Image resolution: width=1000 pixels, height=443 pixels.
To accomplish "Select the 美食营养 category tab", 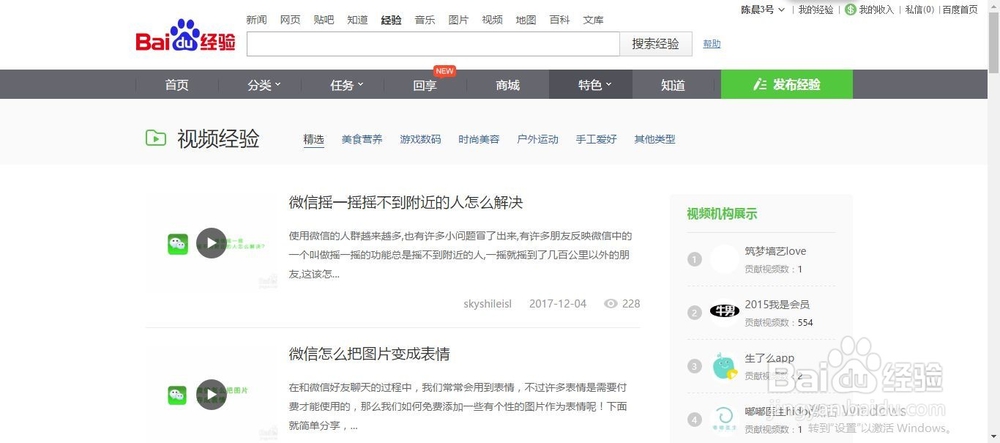I will tap(362, 140).
